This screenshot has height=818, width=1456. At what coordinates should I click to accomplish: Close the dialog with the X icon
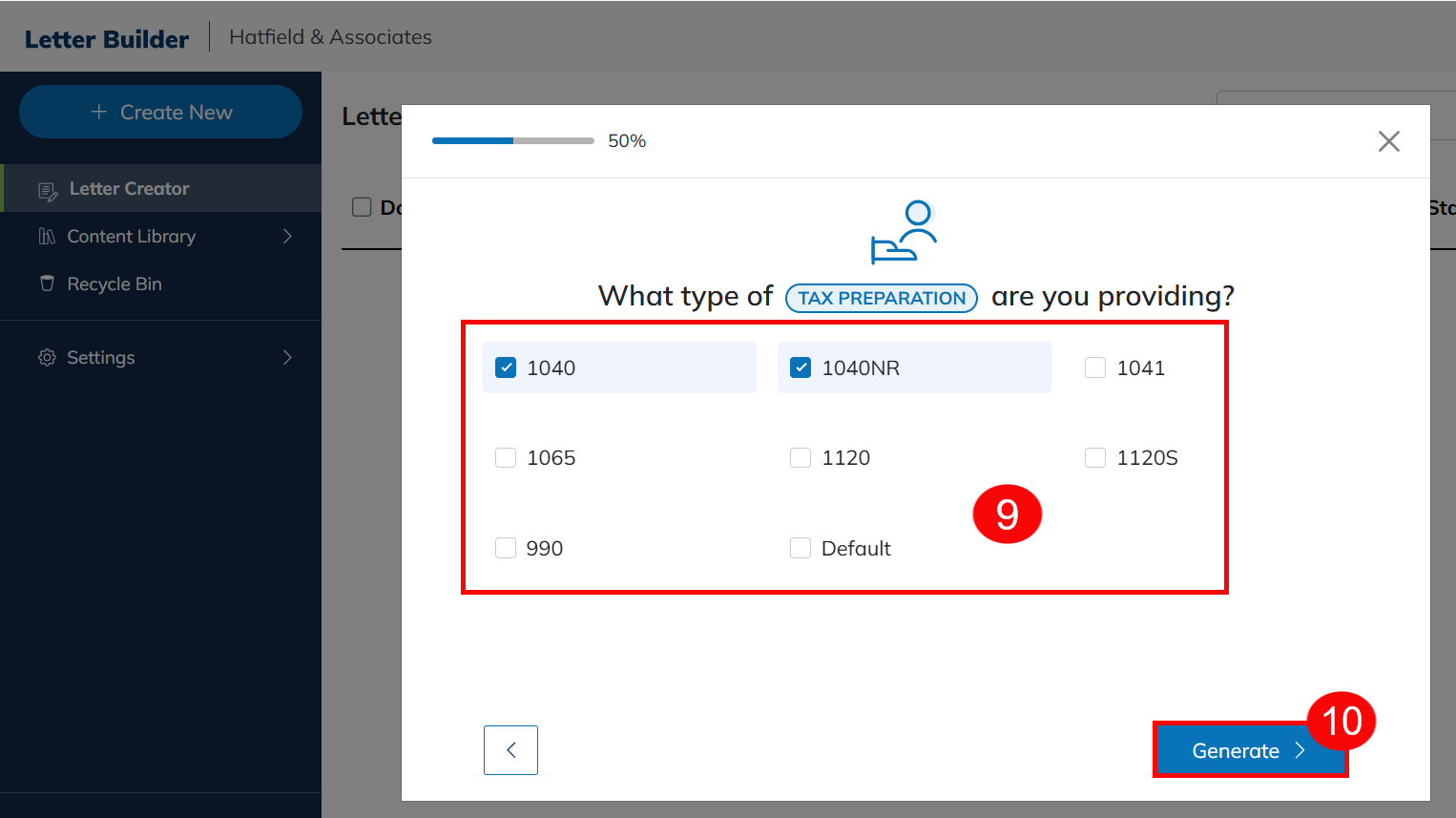(x=1388, y=141)
